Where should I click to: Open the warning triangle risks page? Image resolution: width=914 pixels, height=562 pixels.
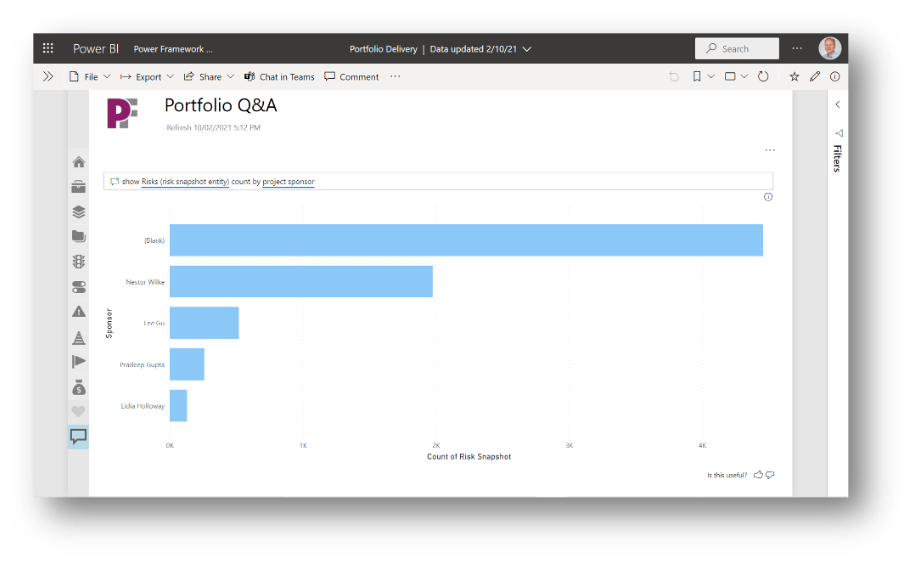pyautogui.click(x=78, y=312)
